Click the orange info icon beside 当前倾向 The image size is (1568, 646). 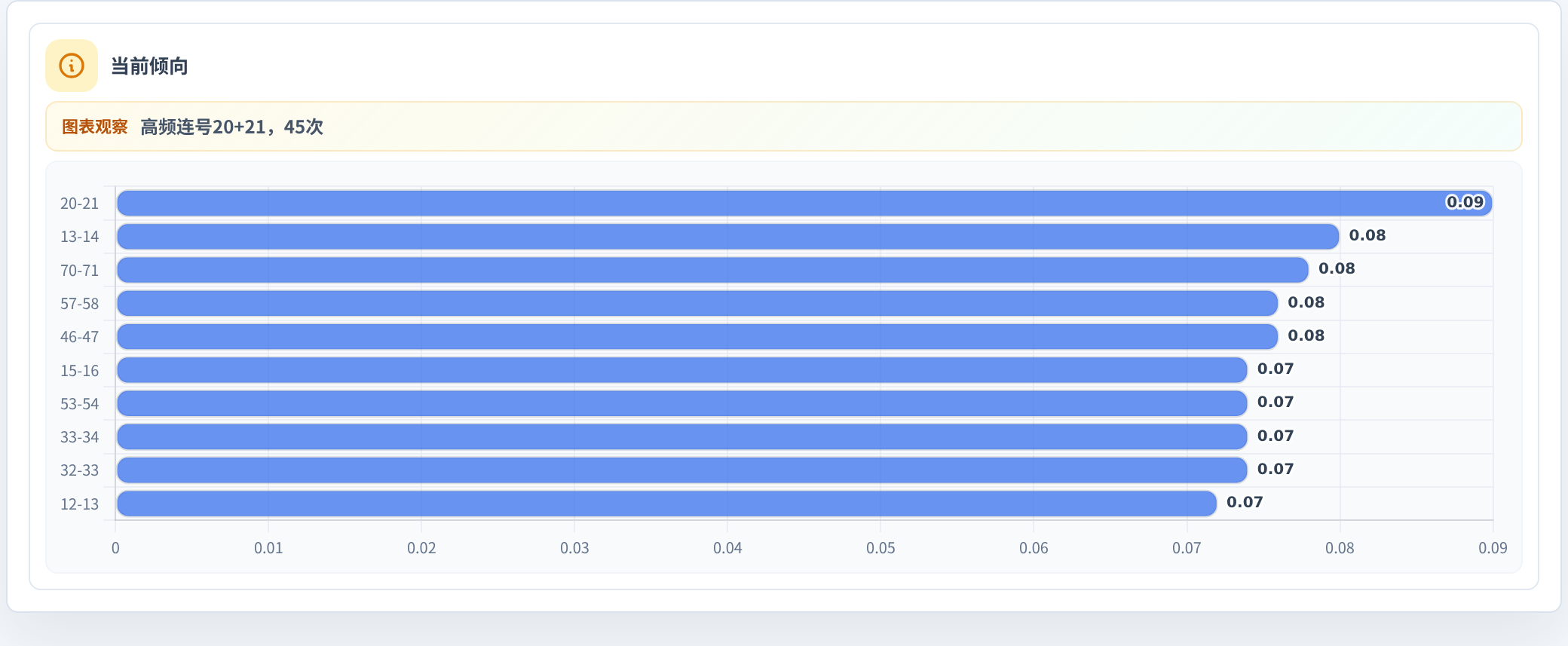72,66
